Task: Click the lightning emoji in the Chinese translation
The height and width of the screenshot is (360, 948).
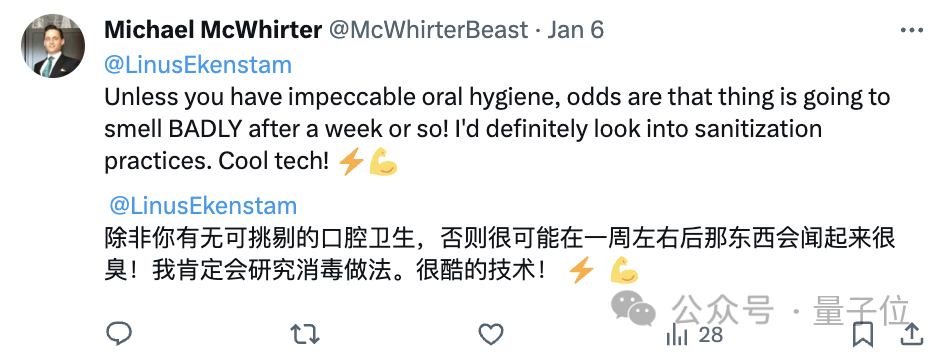Action: (581, 270)
